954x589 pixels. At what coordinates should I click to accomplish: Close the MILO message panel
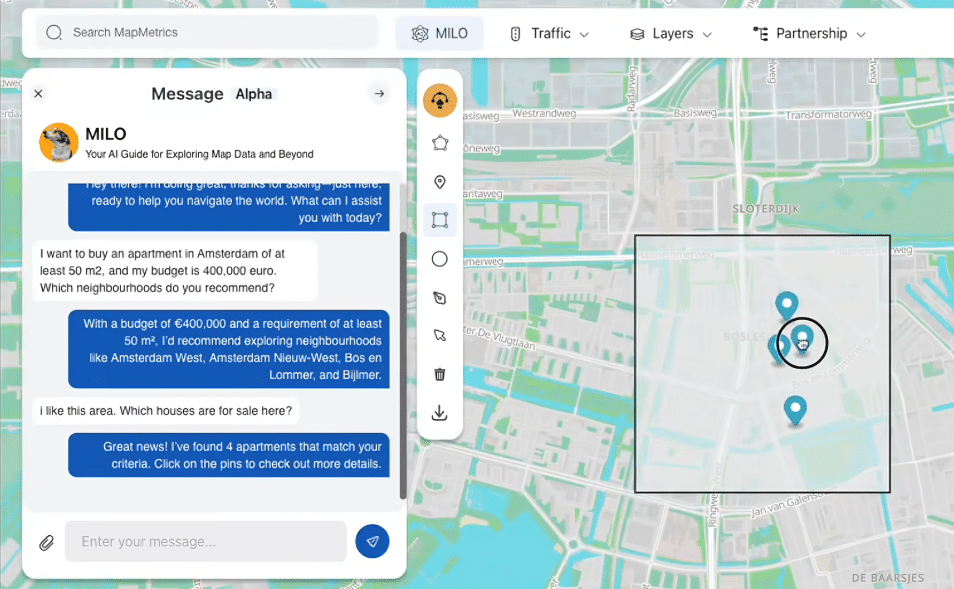pos(38,94)
